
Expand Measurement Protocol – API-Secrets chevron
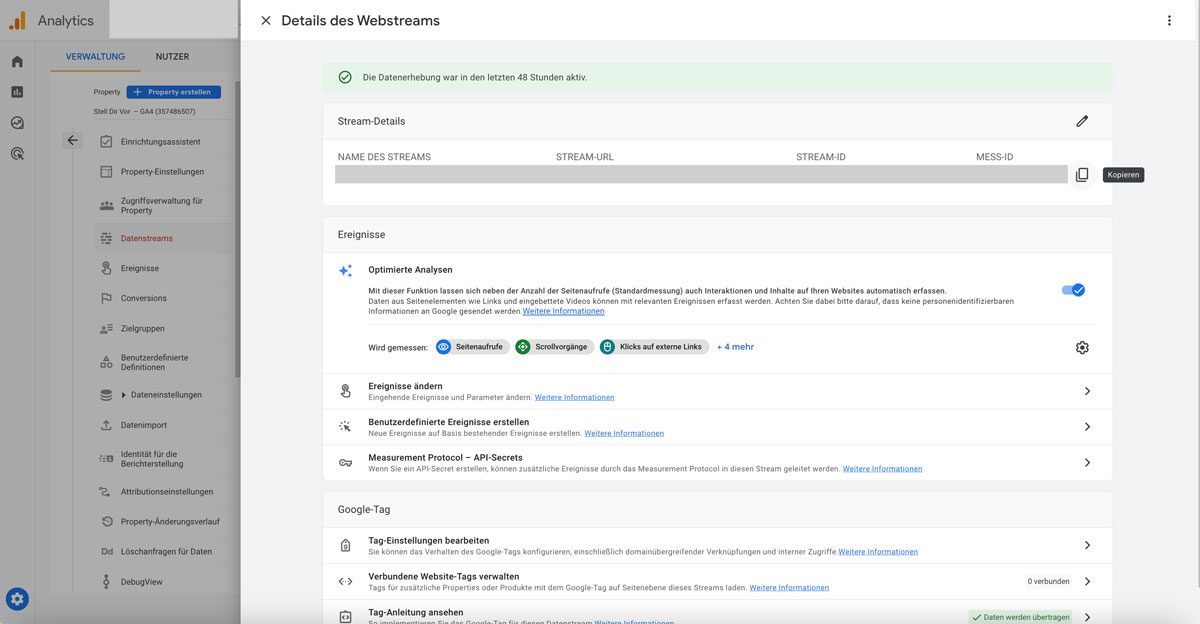[x=1087, y=462]
